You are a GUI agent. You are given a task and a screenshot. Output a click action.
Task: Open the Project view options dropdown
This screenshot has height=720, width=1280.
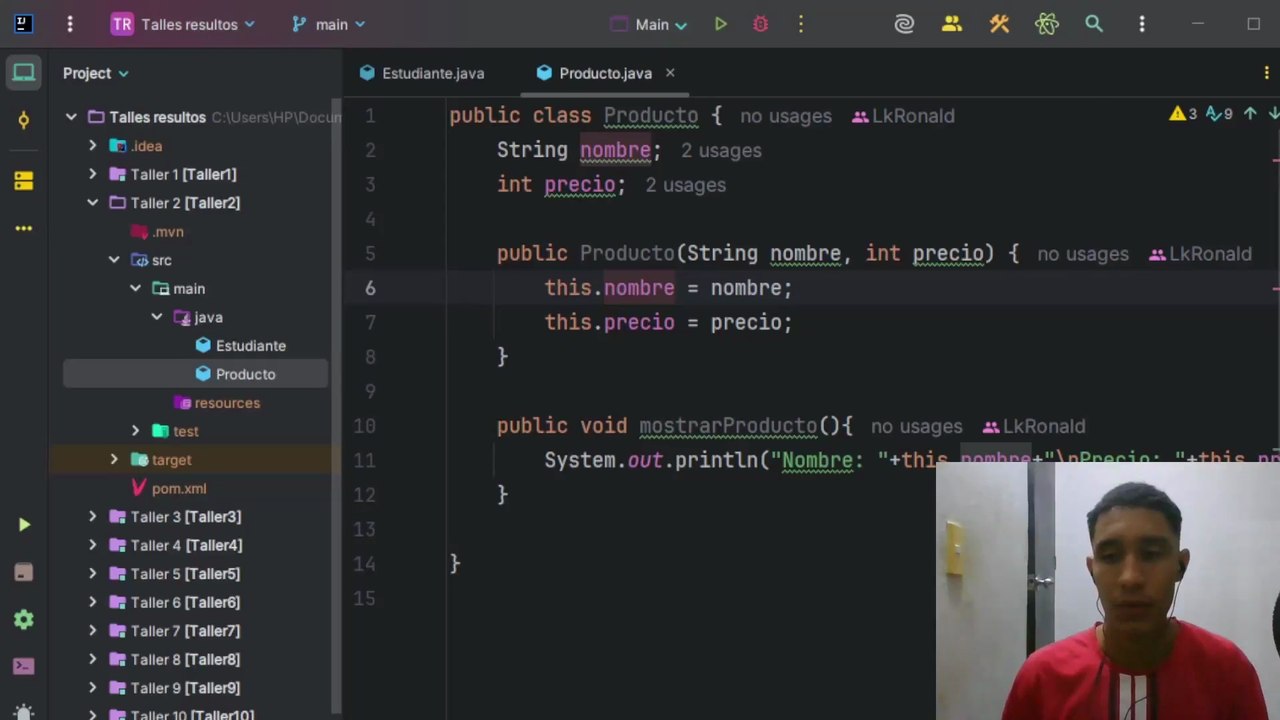96,73
